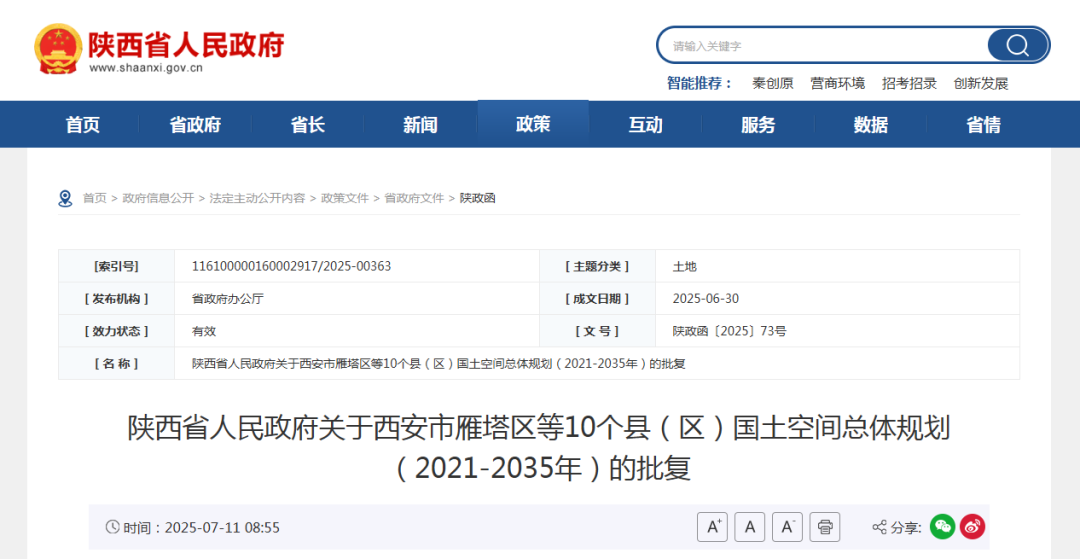Click the 文号 field label
1080x559 pixels.
coord(597,331)
